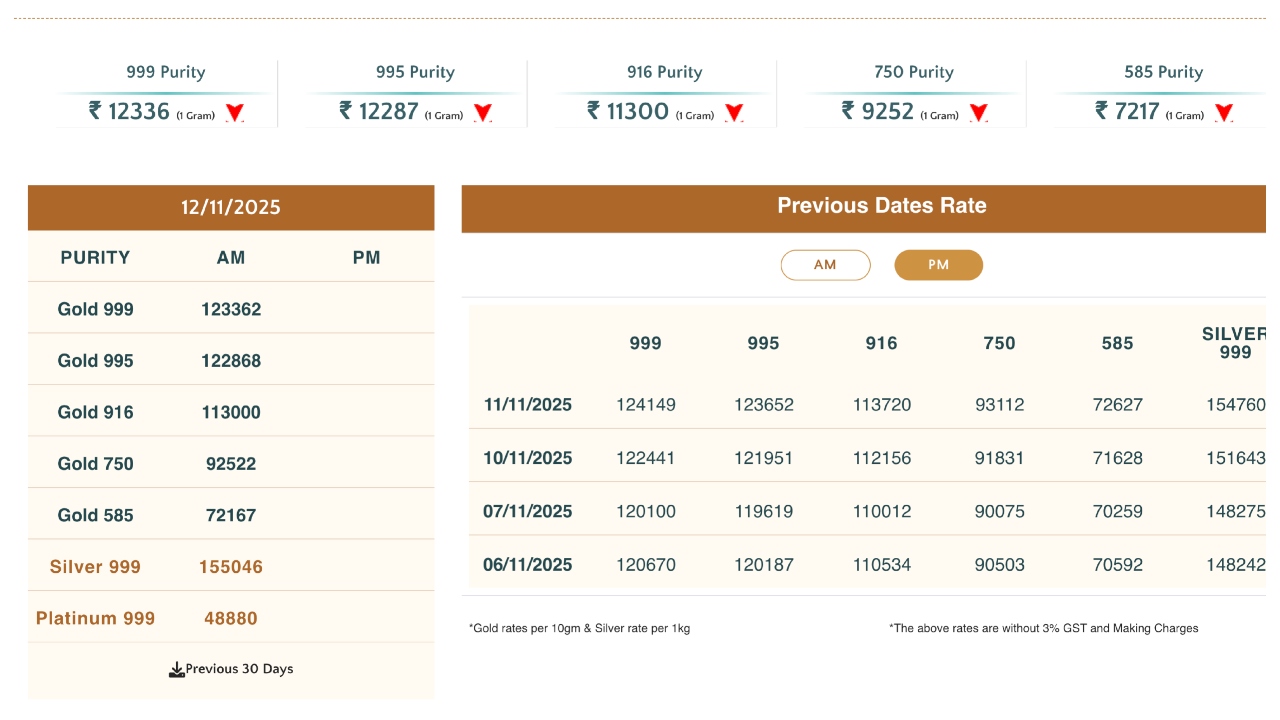Screen dimensions: 1280x720
Task: Click the 12/11/2025 date header
Action: (231, 208)
